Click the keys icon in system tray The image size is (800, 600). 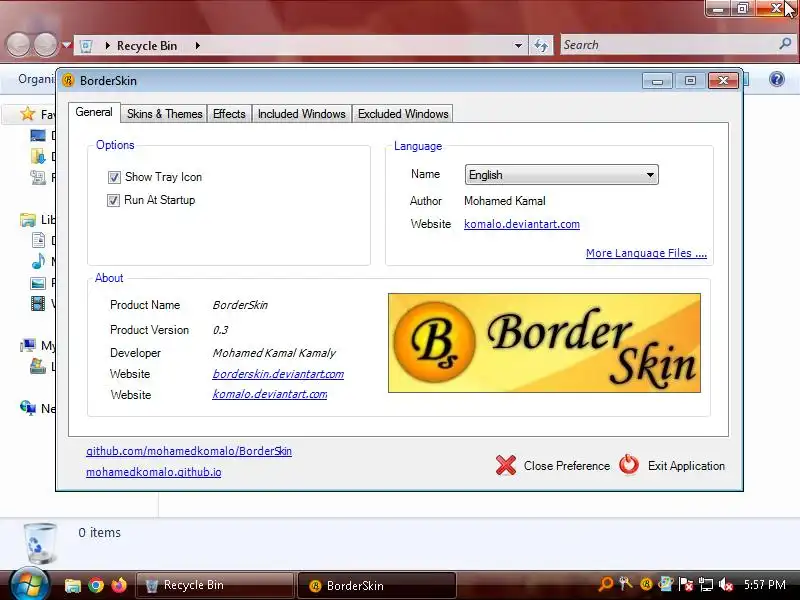click(626, 584)
